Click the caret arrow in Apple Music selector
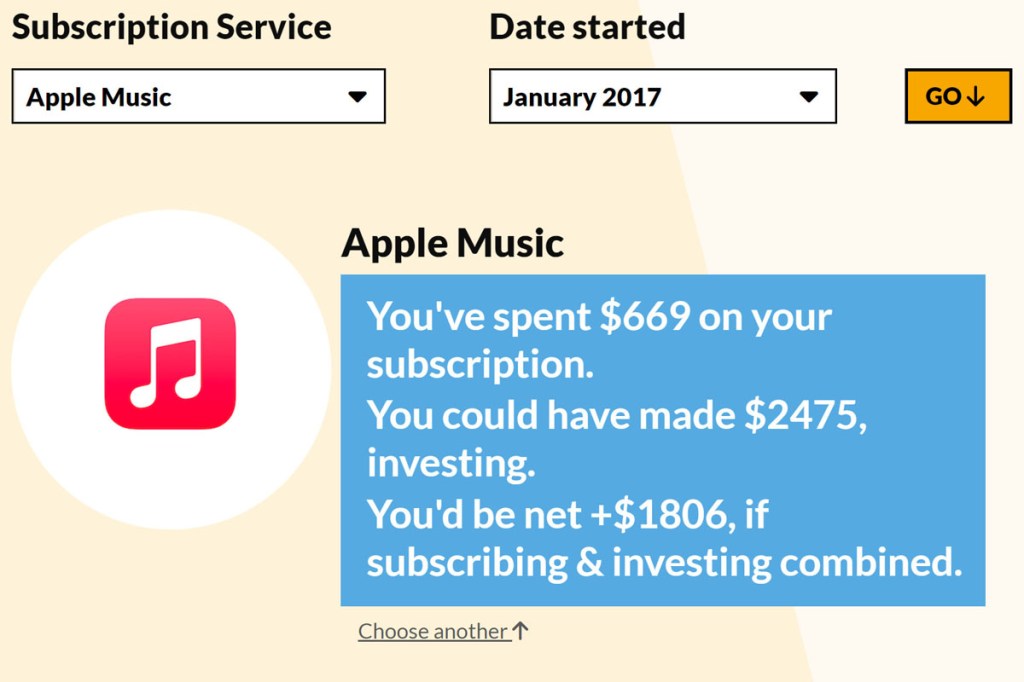Viewport: 1024px width, 682px height. click(x=357, y=97)
